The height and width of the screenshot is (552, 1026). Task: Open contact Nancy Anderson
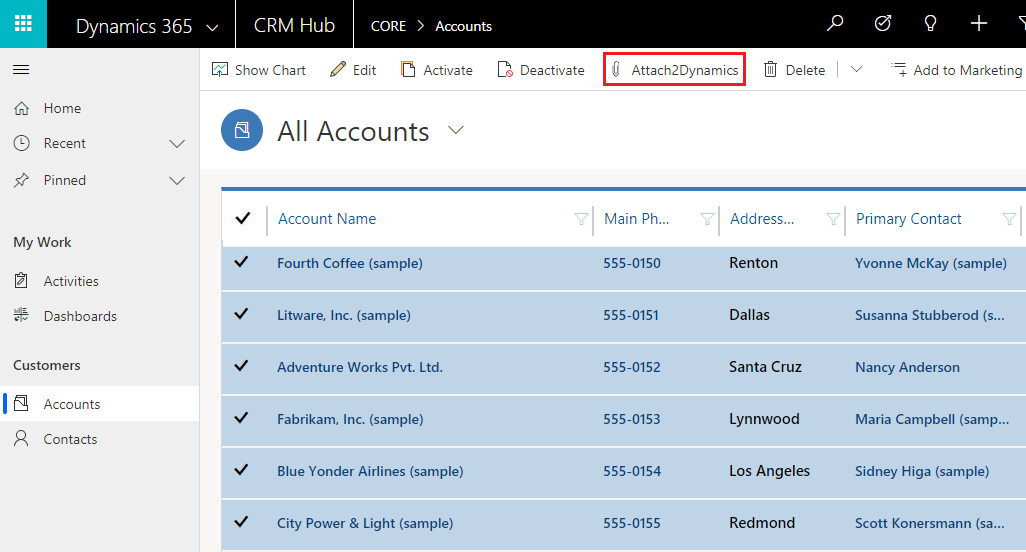(x=907, y=367)
